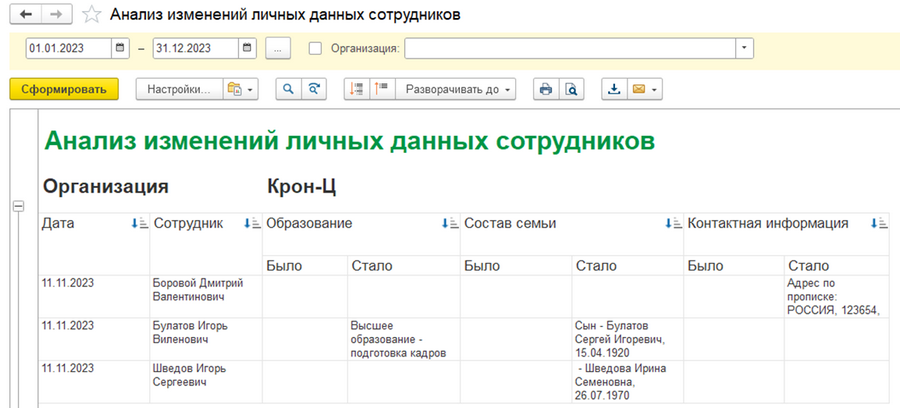Add report to favorites with star icon

(91, 15)
